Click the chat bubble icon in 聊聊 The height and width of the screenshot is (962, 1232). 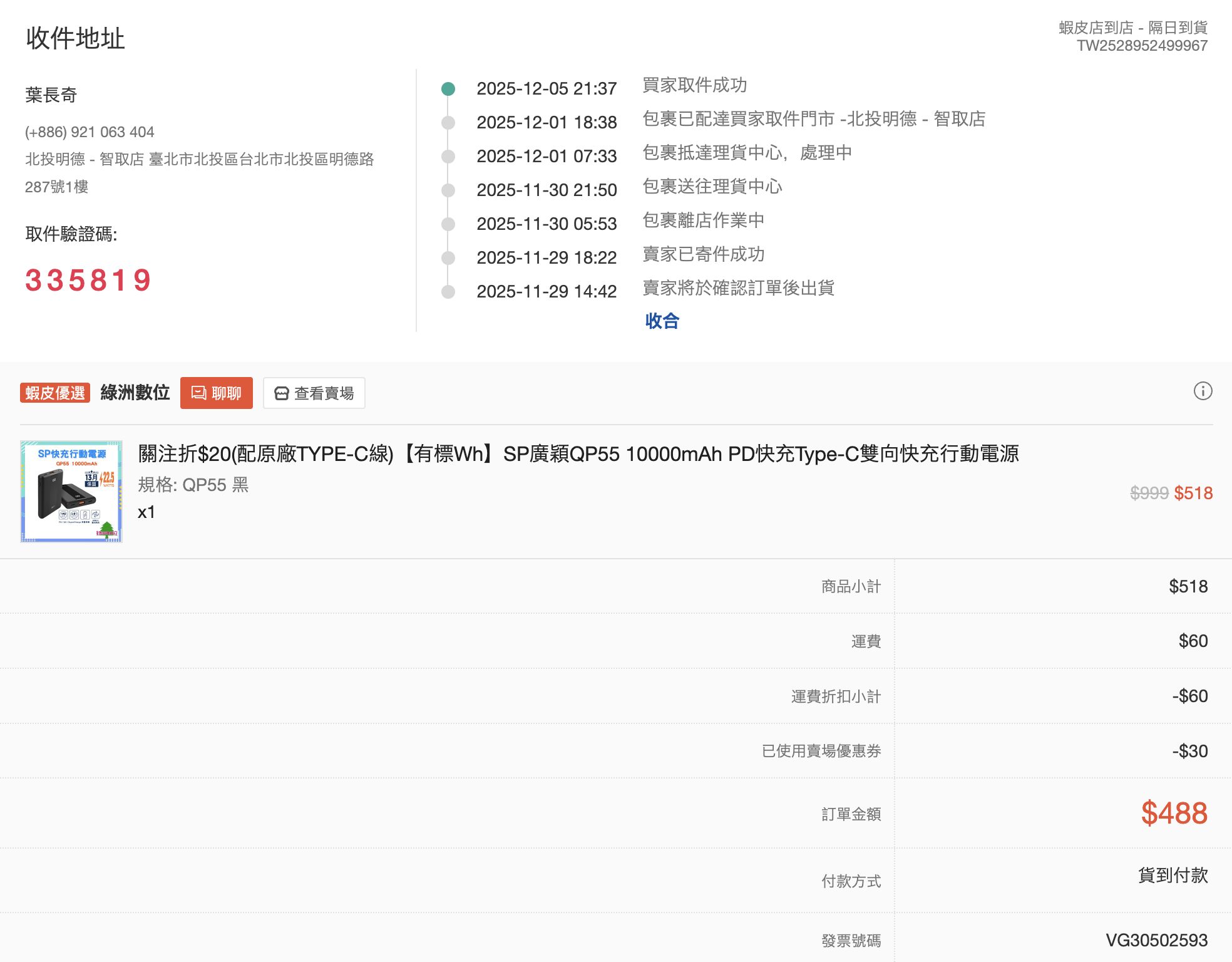click(198, 393)
